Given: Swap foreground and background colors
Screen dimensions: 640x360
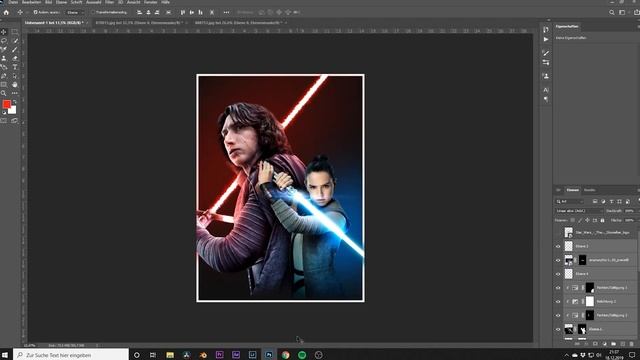Looking at the screenshot, I should (x=15, y=102).
